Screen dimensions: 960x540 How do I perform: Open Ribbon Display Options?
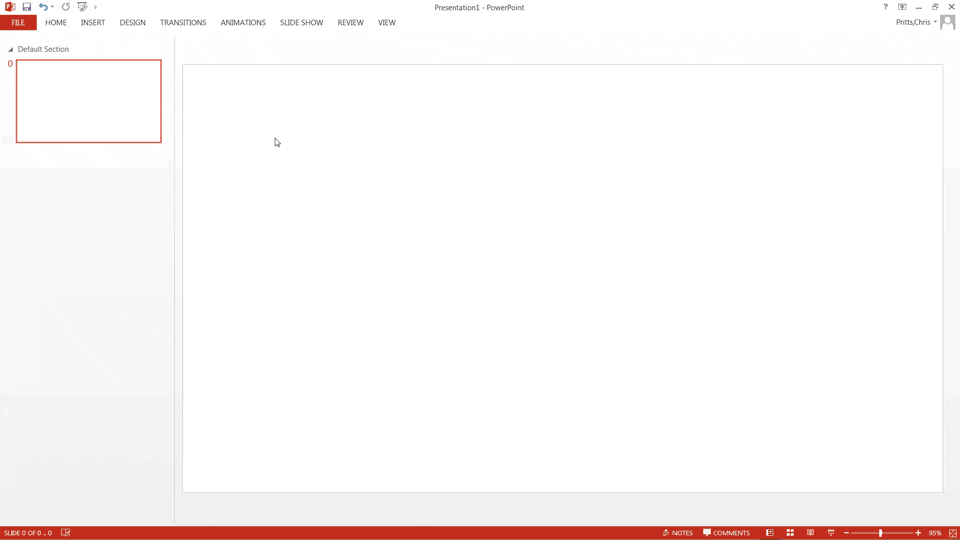(902, 7)
